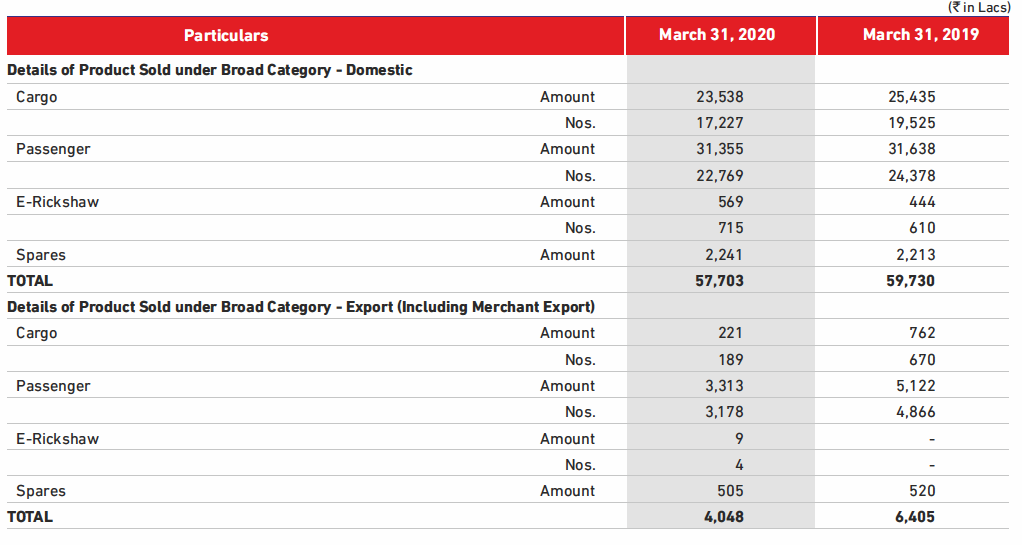This screenshot has height=545, width=1022.
Task: Click the Domestic broad category section heading
Action: click(210, 70)
